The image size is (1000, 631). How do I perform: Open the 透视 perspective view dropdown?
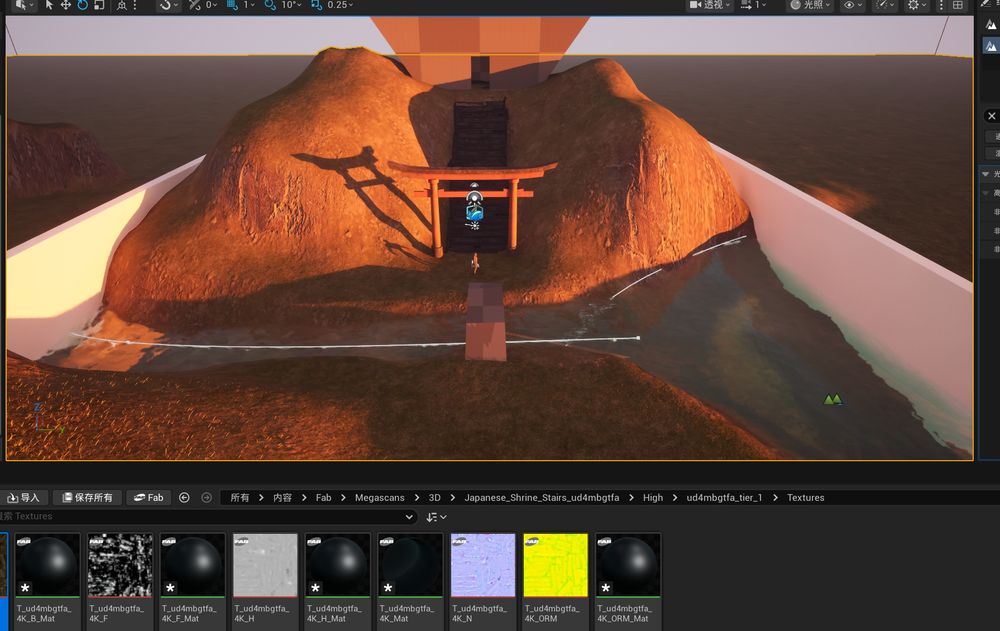click(x=710, y=5)
